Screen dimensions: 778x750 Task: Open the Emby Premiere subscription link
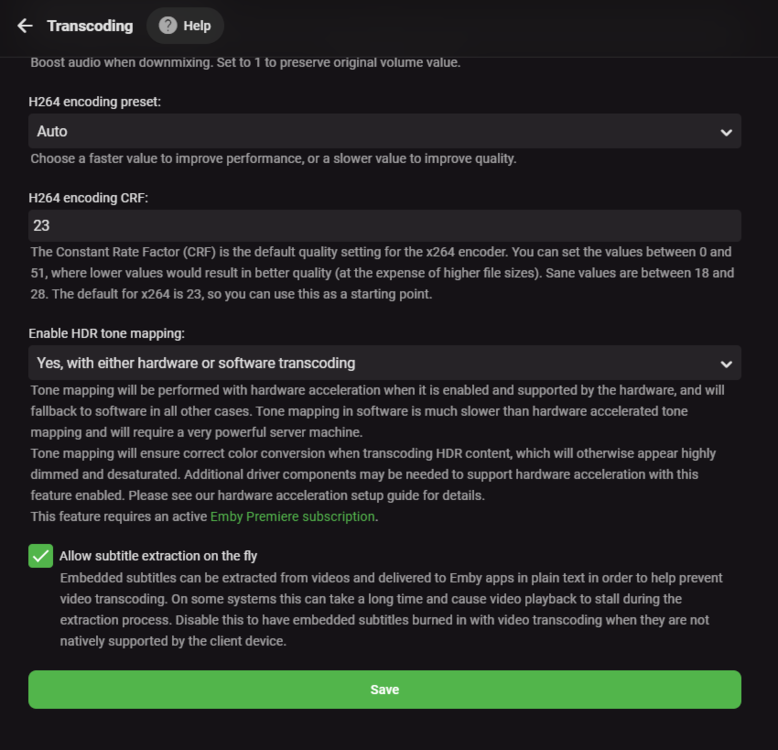(292, 517)
